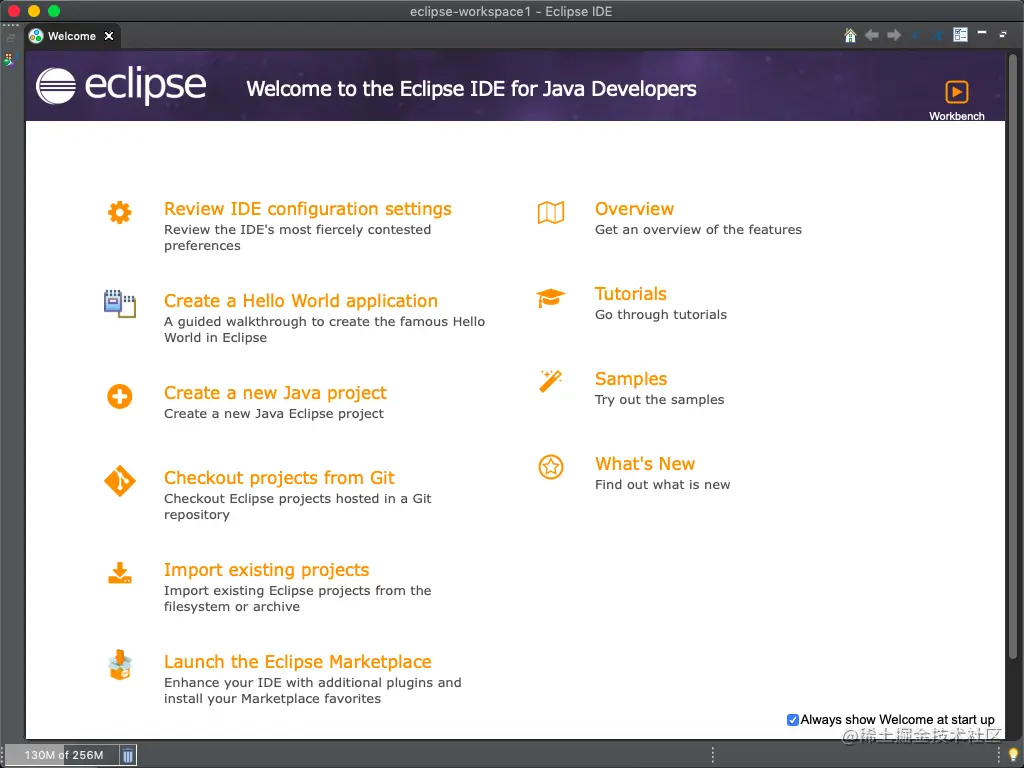Screen dimensions: 1024x768
Task: Open the Tutorials link
Action: click(x=630, y=294)
